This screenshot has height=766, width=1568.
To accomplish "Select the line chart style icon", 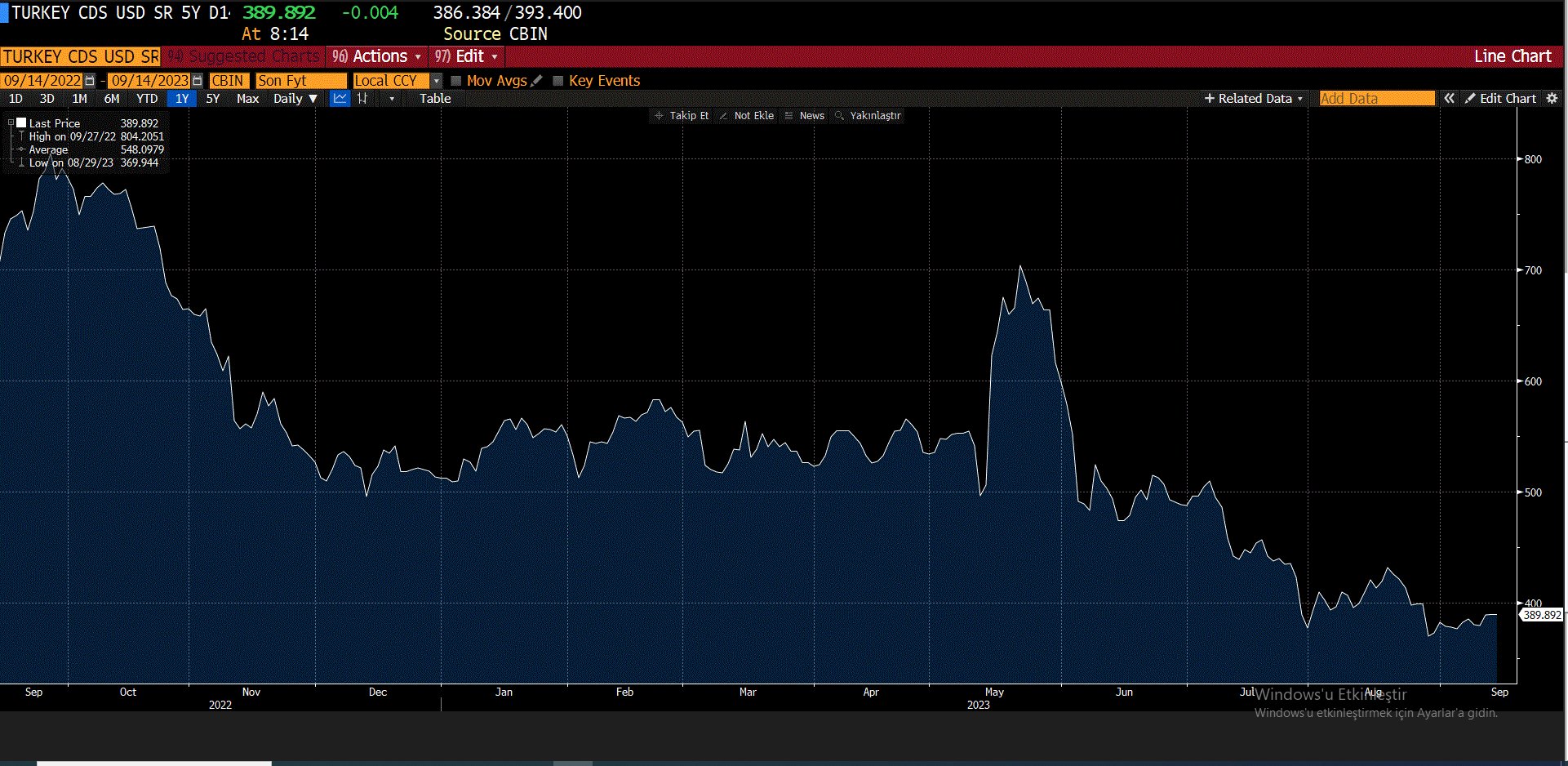I will coord(340,99).
